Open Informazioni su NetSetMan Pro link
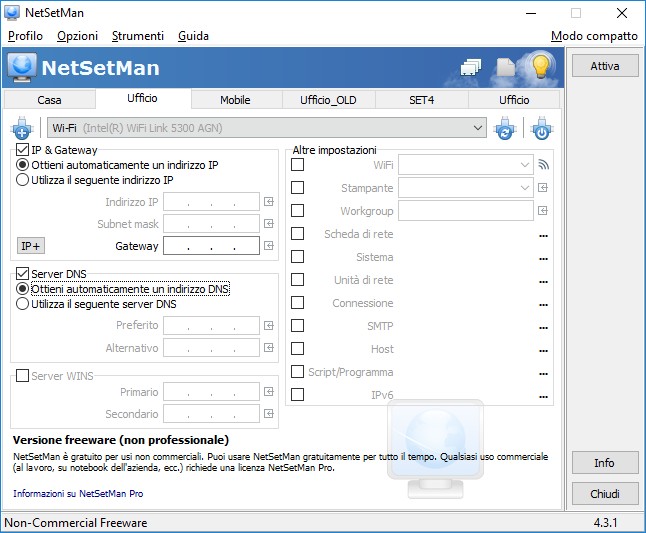Image resolution: width=646 pixels, height=533 pixels. (x=78, y=493)
